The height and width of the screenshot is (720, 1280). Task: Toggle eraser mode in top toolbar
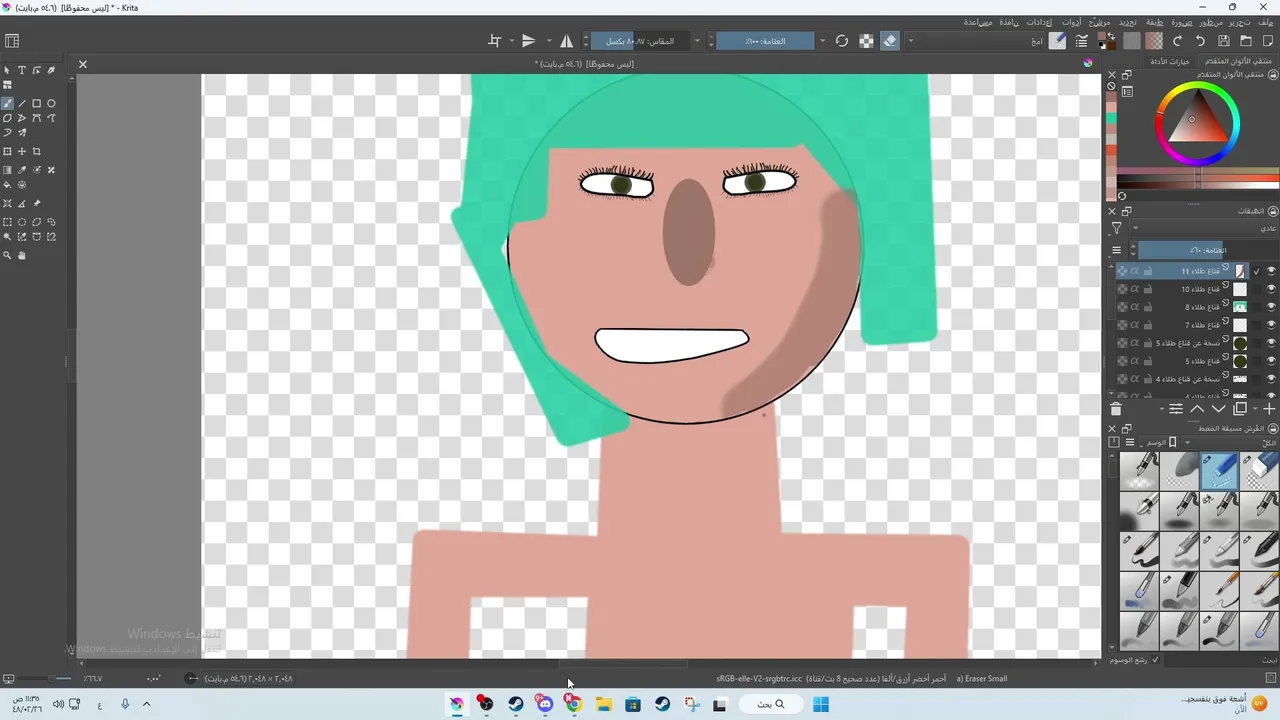tap(889, 41)
